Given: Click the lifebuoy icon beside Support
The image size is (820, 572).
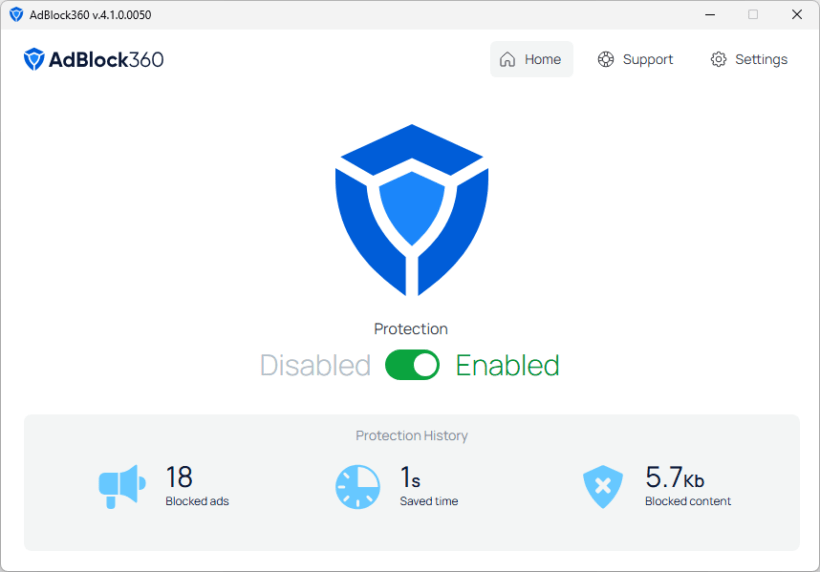Looking at the screenshot, I should [606, 59].
